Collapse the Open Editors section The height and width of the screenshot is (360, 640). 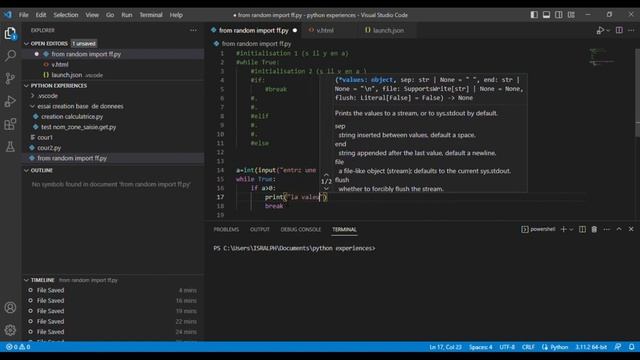[27, 43]
